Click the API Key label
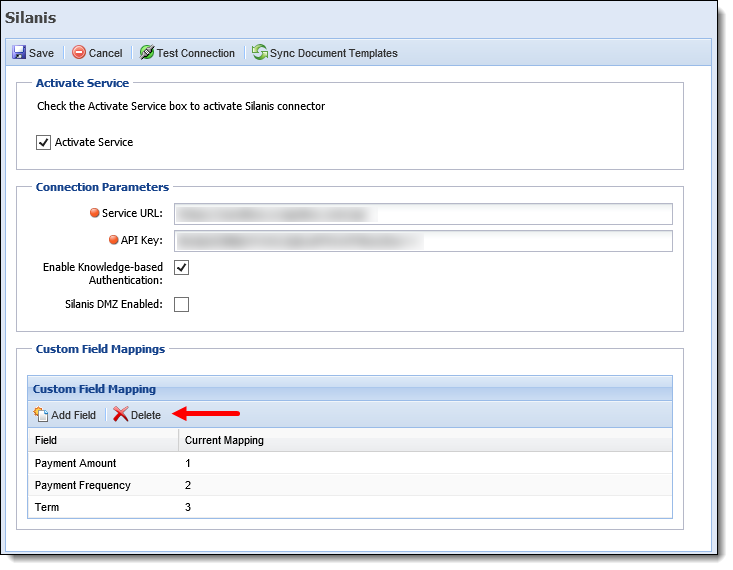Viewport: 733px width, 570px height. point(142,240)
